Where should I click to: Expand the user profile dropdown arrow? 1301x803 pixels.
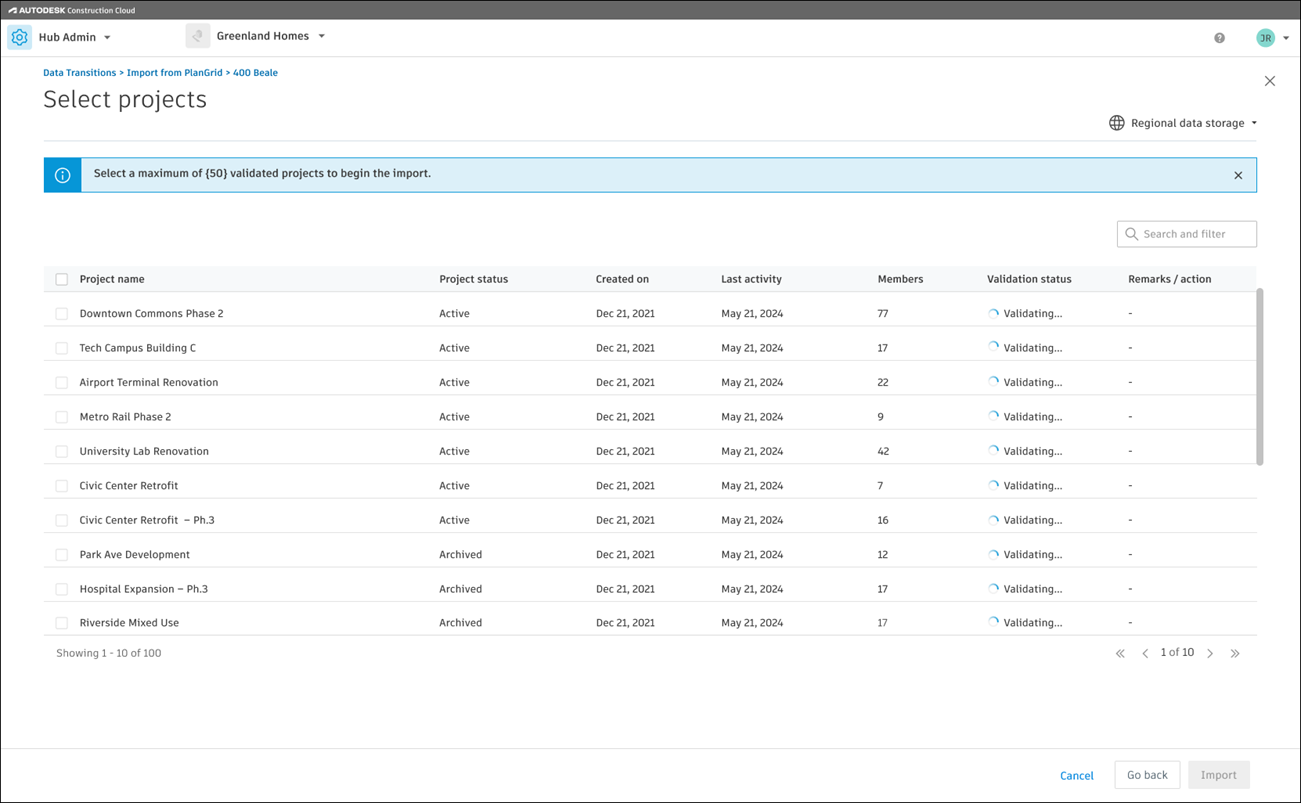(1286, 38)
